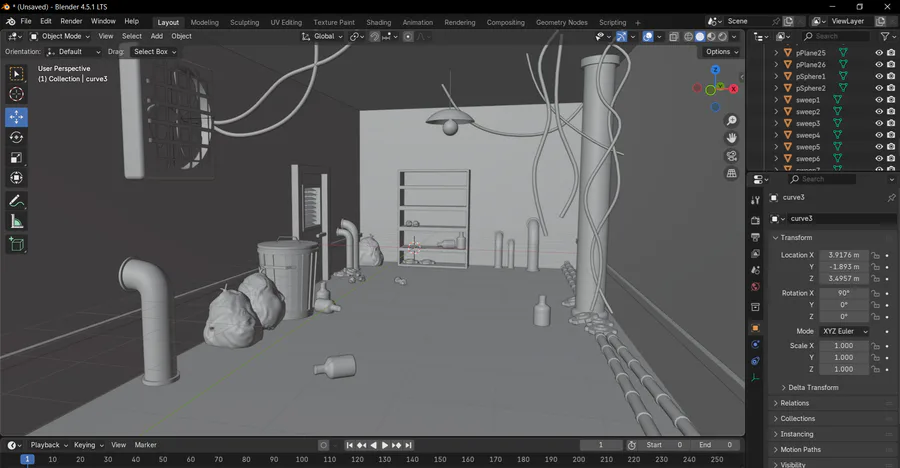Open the World properties tab
This screenshot has width=900, height=468.
coord(755,287)
